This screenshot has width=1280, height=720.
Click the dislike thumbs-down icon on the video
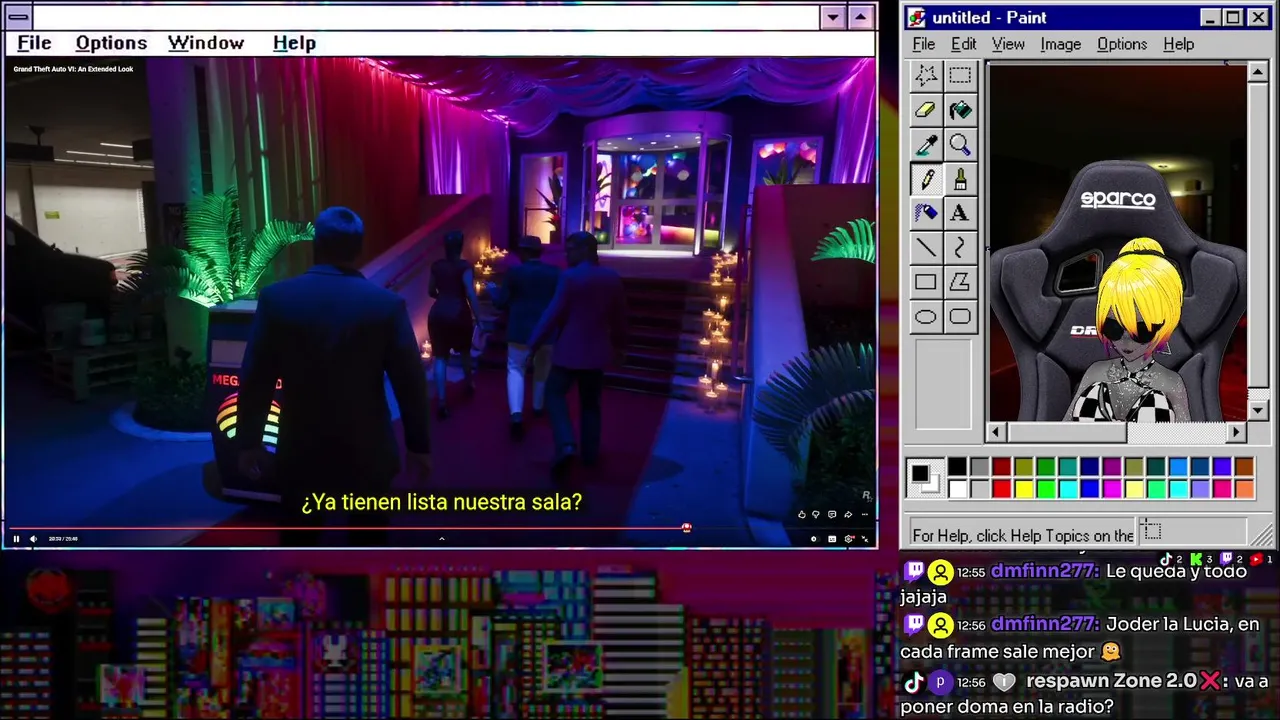coord(816,515)
